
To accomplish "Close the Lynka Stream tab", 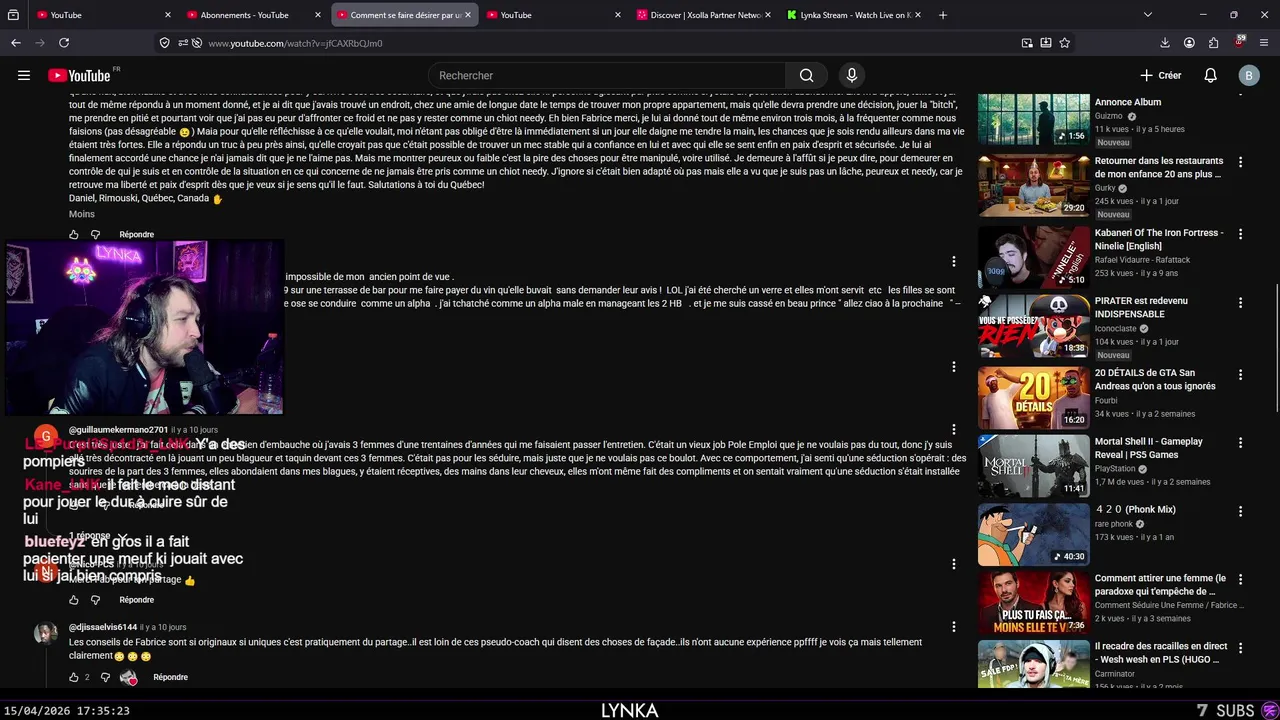I will [x=918, y=15].
